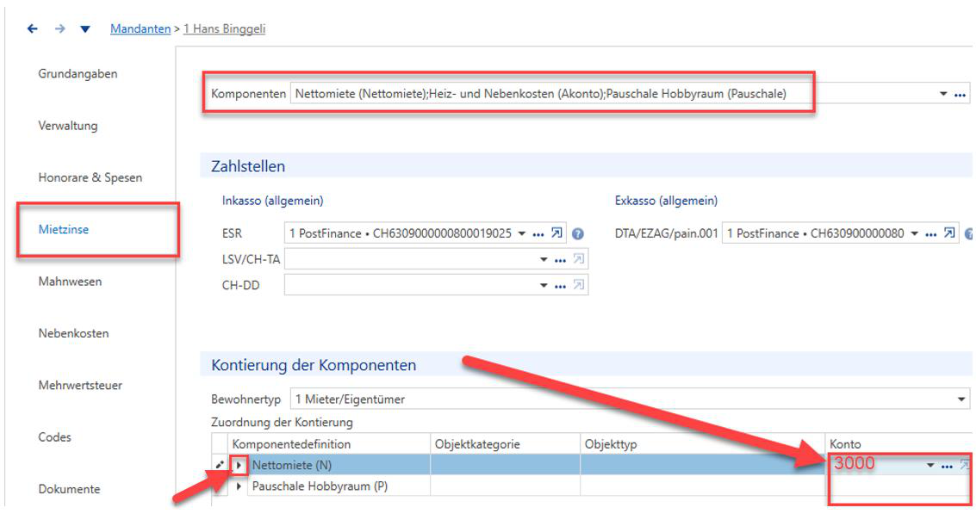Click Objektkategorie cell of Nettomiete row
Screen dimensions: 976x514
pyautogui.click(x=505, y=465)
